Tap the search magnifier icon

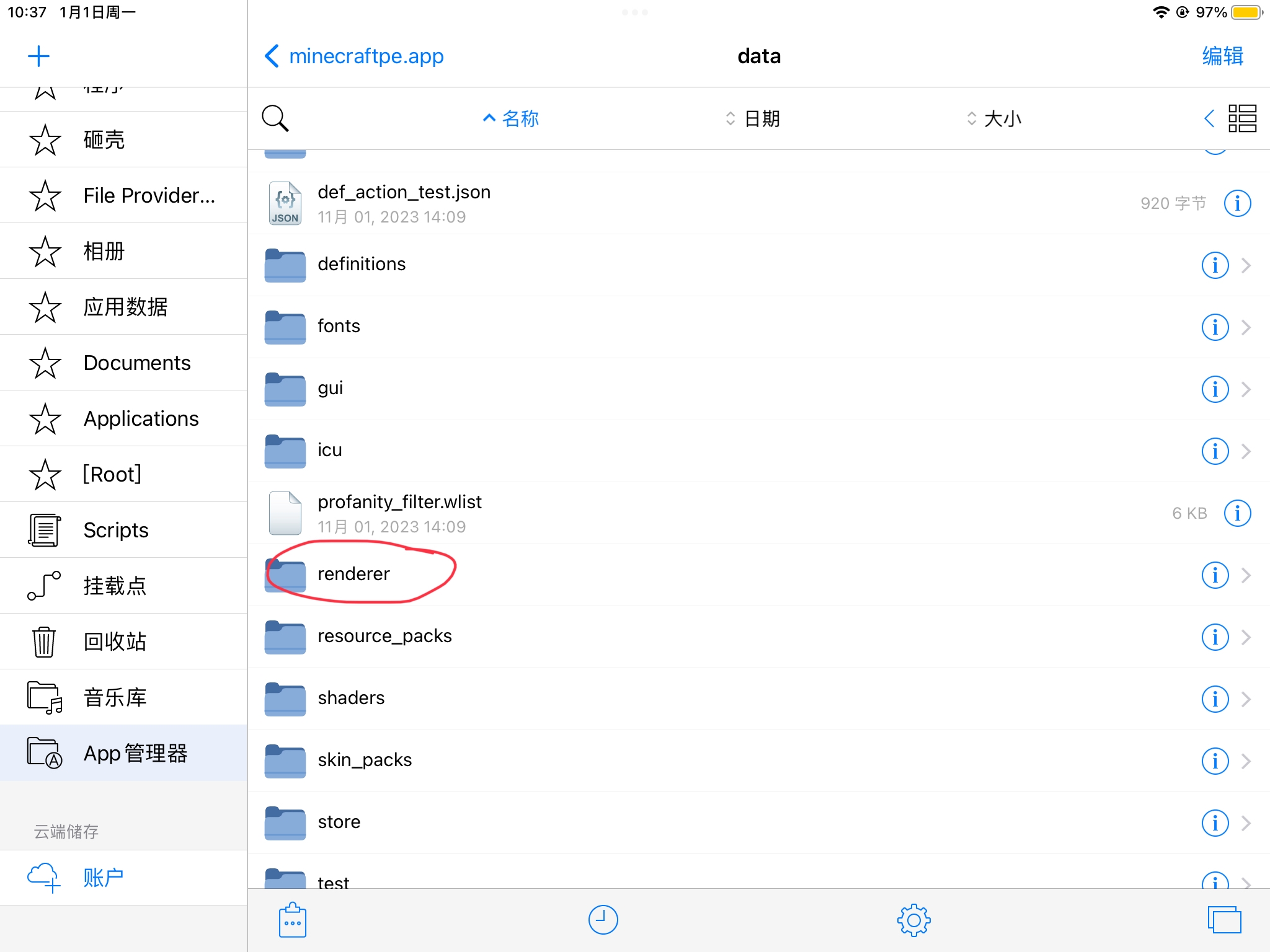275,118
